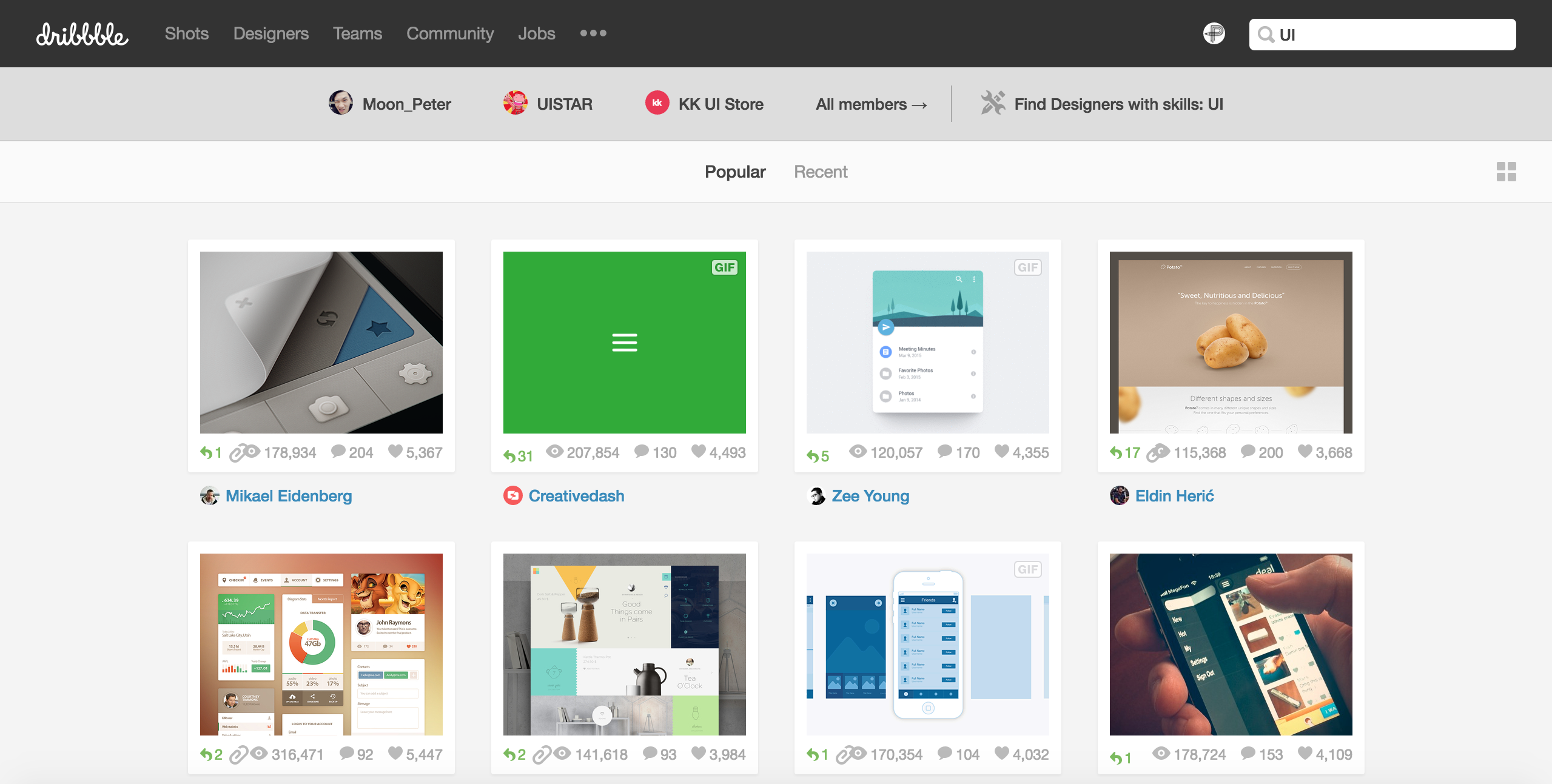Viewport: 1552px width, 784px height.
Task: Click the grid view toggle icon top right
Action: coord(1507,171)
